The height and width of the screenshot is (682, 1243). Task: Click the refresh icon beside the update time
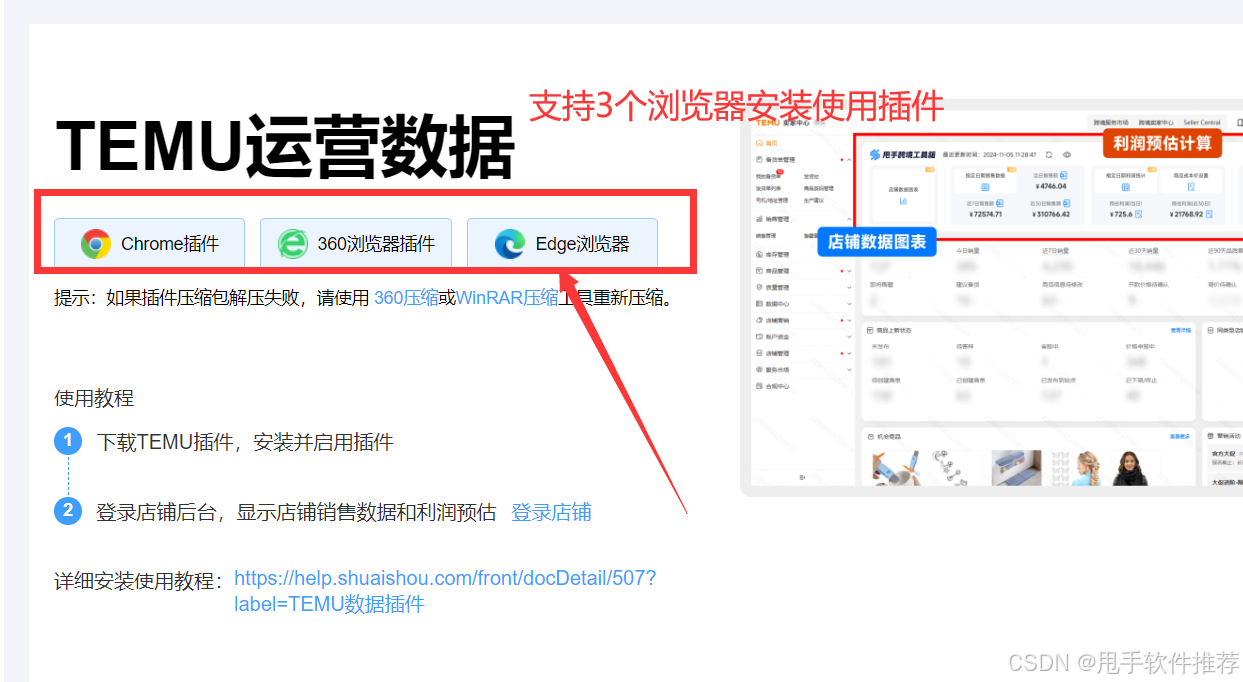tap(1049, 155)
